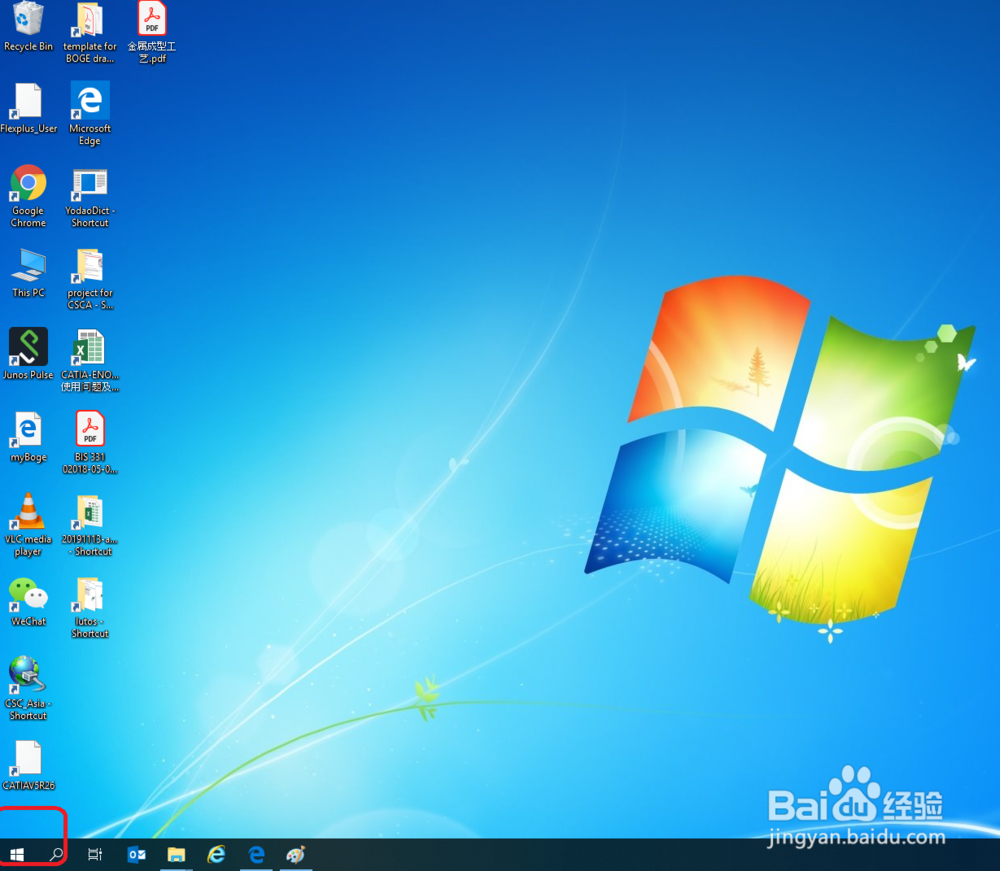Select the VLC media player icon

27,511
